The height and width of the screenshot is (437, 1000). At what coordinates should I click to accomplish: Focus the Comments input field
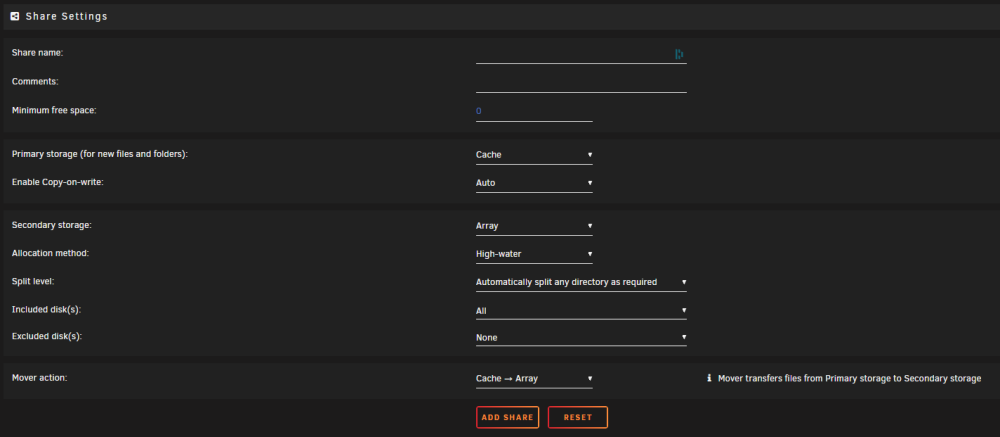click(581, 83)
